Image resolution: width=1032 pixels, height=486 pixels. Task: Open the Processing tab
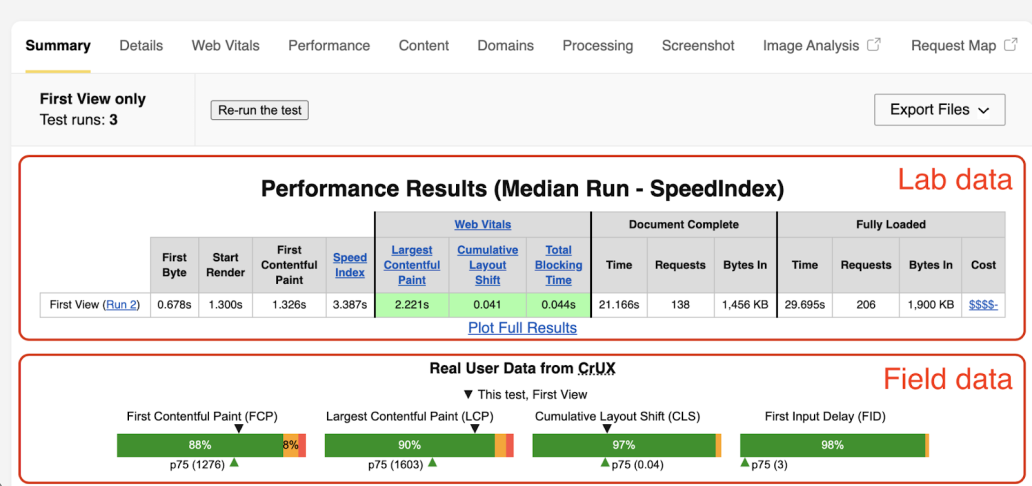point(598,45)
